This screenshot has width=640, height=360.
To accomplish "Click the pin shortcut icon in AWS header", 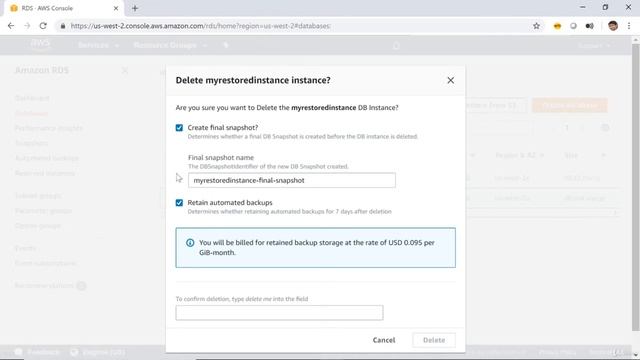I will 226,45.
